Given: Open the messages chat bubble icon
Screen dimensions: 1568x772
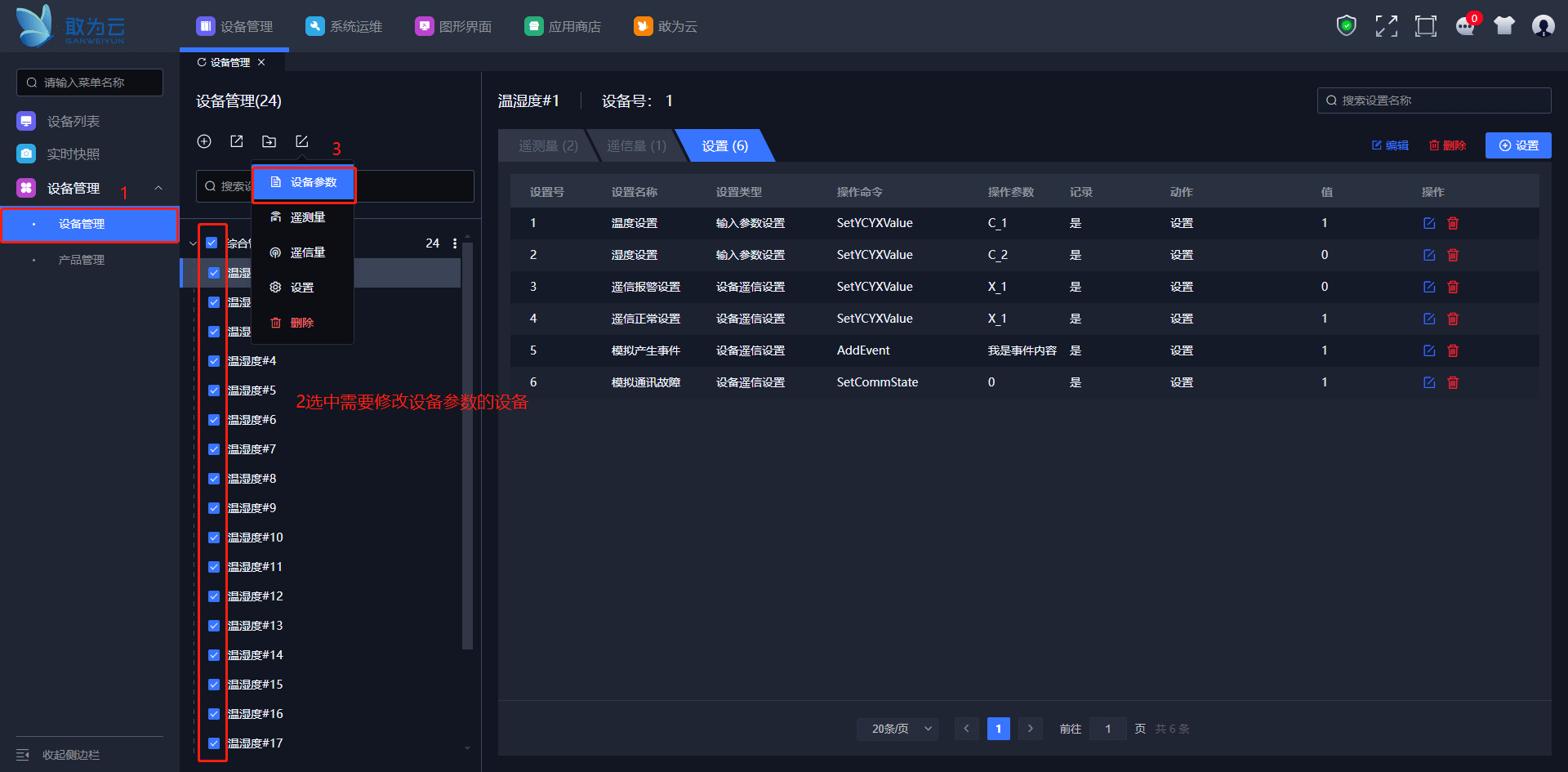Looking at the screenshot, I should [1466, 26].
